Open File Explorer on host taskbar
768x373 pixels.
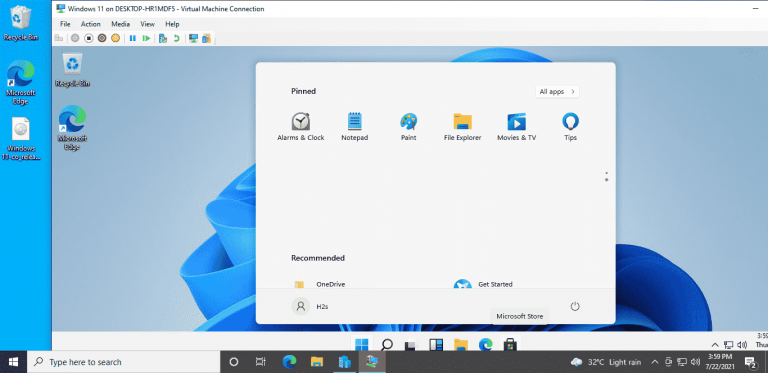(317, 362)
